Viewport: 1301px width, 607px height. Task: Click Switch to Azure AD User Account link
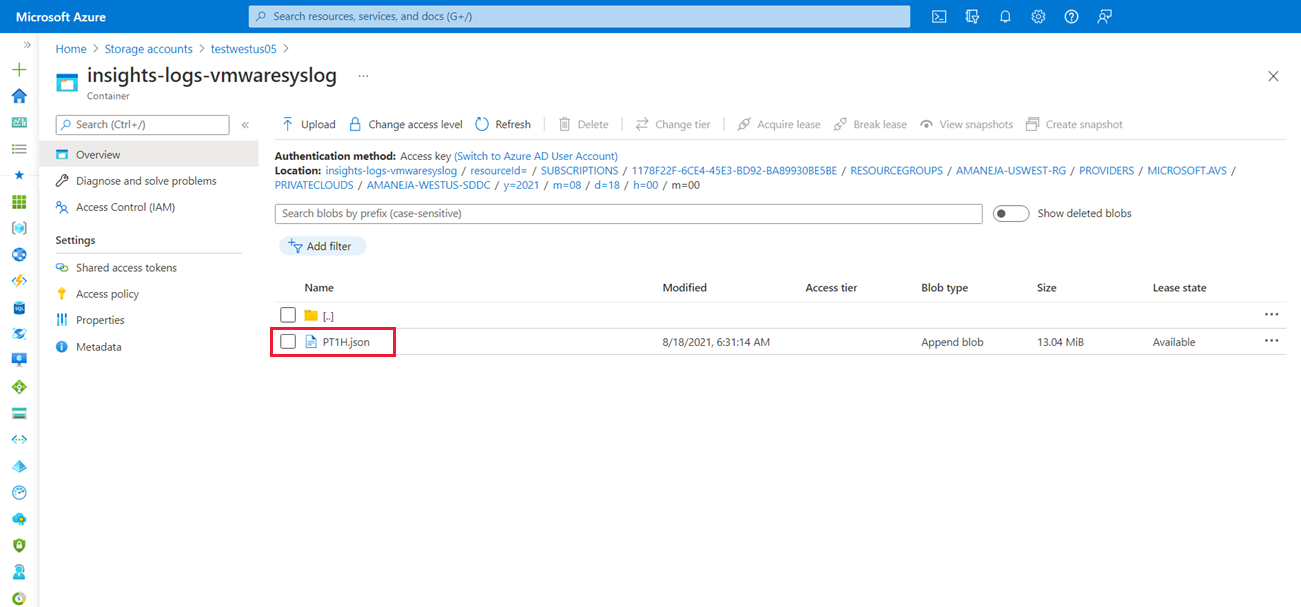click(x=536, y=156)
